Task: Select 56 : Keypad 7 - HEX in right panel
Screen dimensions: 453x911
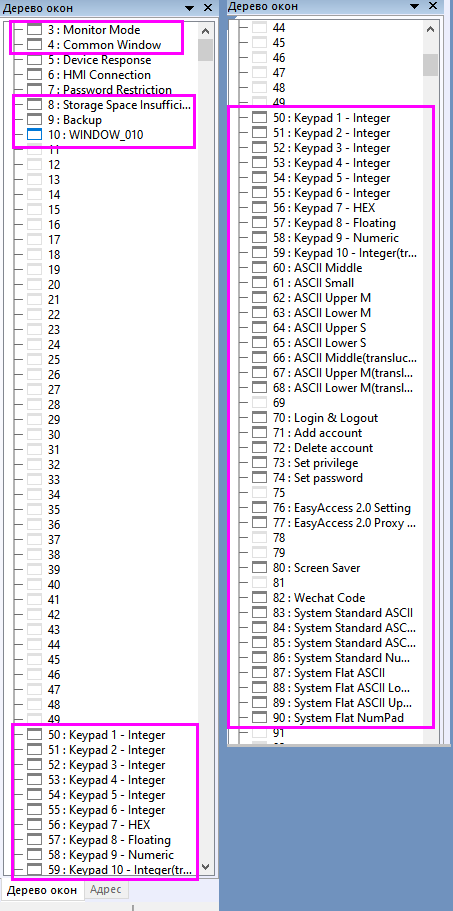Action: [x=328, y=208]
